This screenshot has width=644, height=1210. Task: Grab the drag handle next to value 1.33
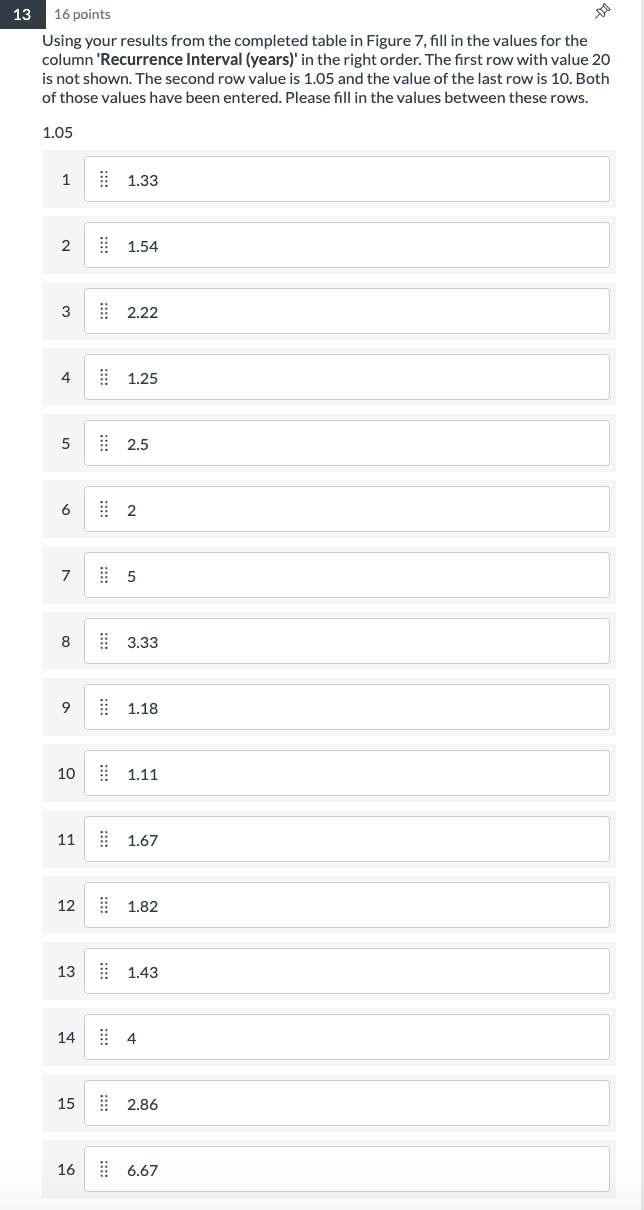point(104,179)
